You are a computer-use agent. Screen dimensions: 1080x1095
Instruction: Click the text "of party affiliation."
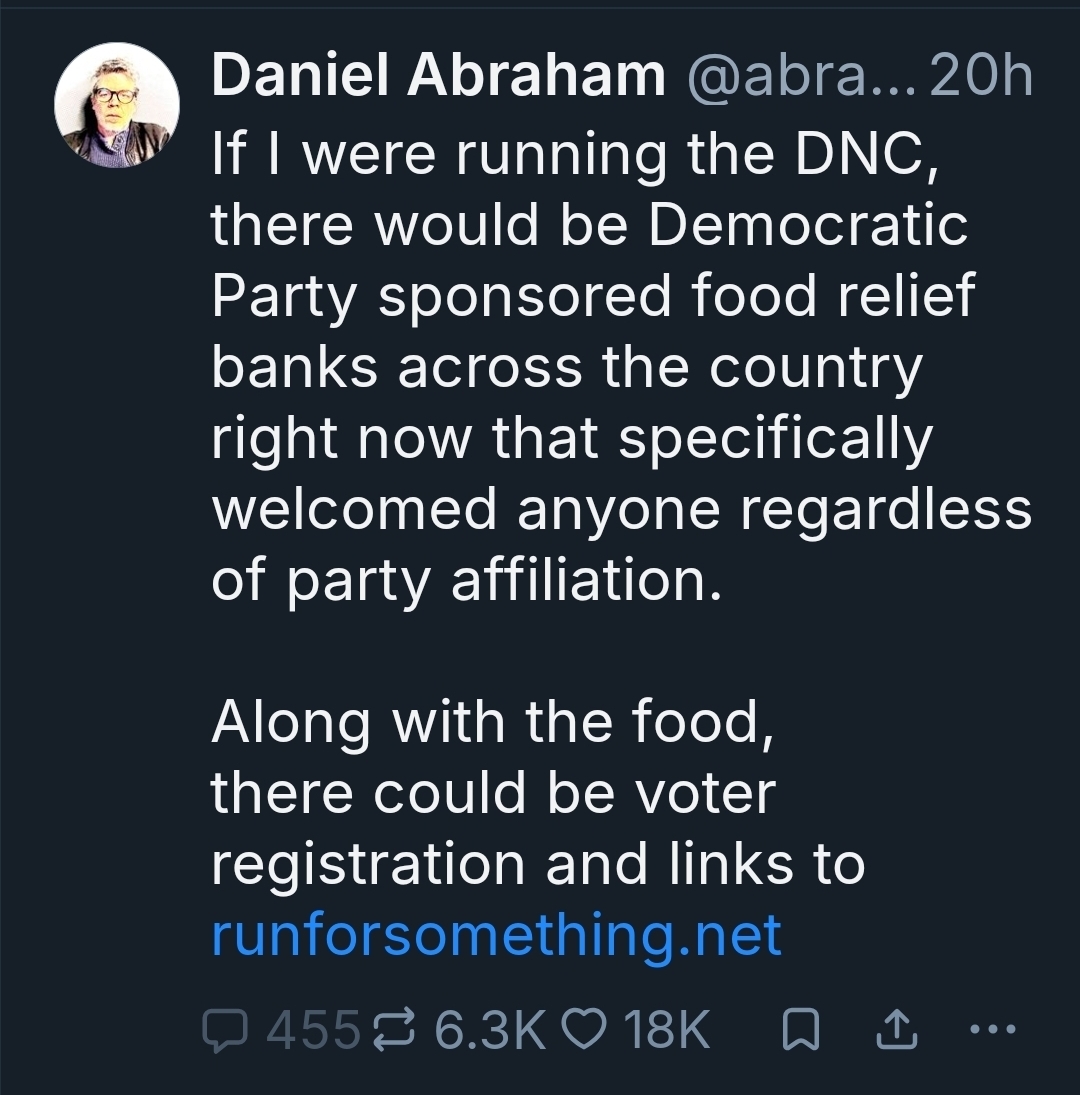pyautogui.click(x=466, y=580)
